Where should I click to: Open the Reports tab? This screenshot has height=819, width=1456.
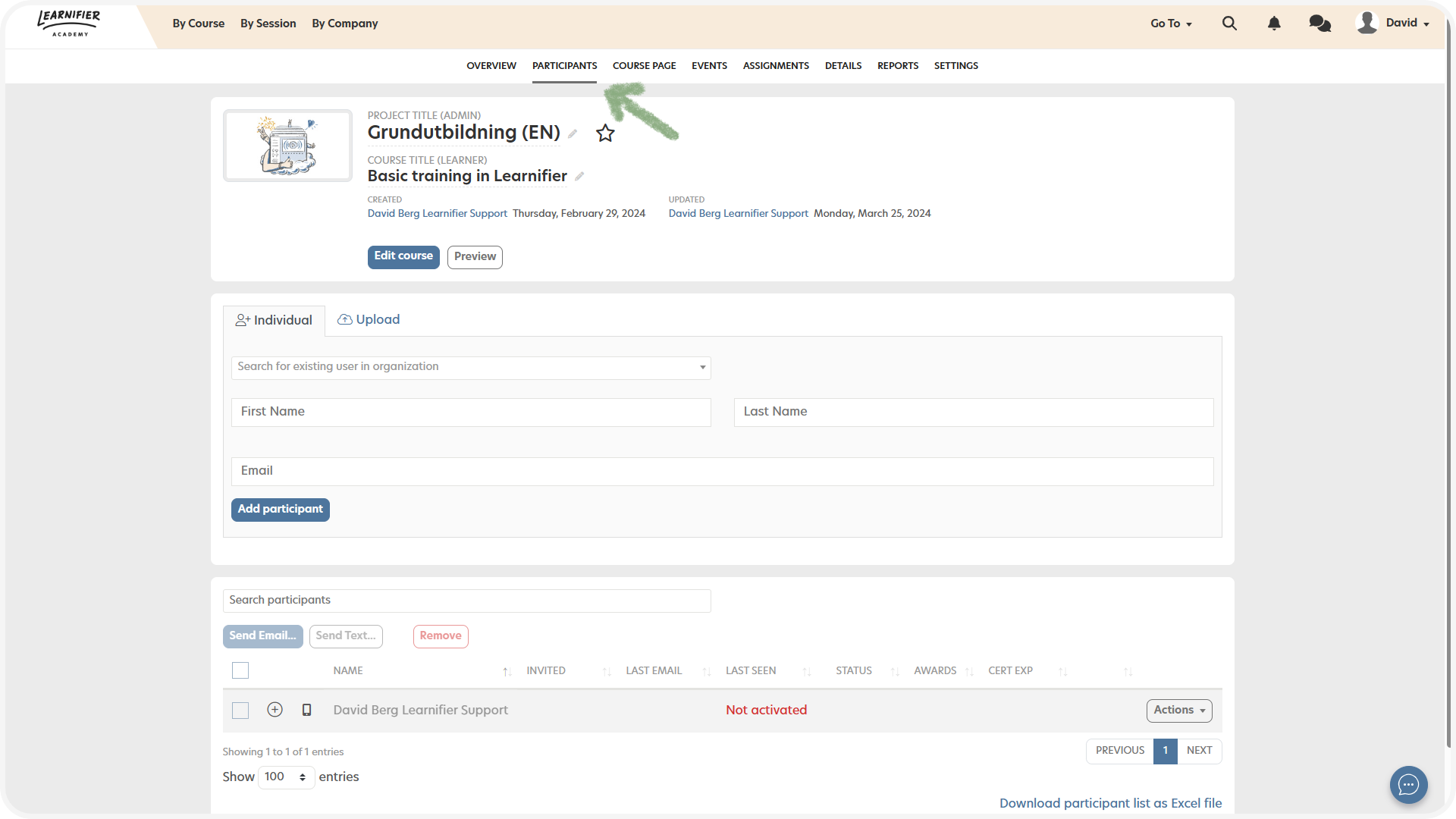pos(898,66)
